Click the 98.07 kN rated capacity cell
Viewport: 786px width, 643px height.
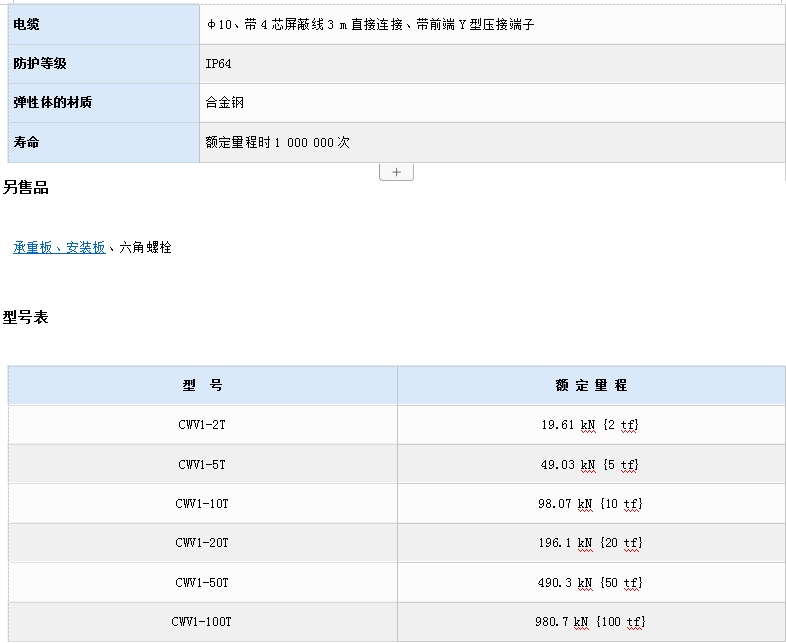[x=592, y=504]
